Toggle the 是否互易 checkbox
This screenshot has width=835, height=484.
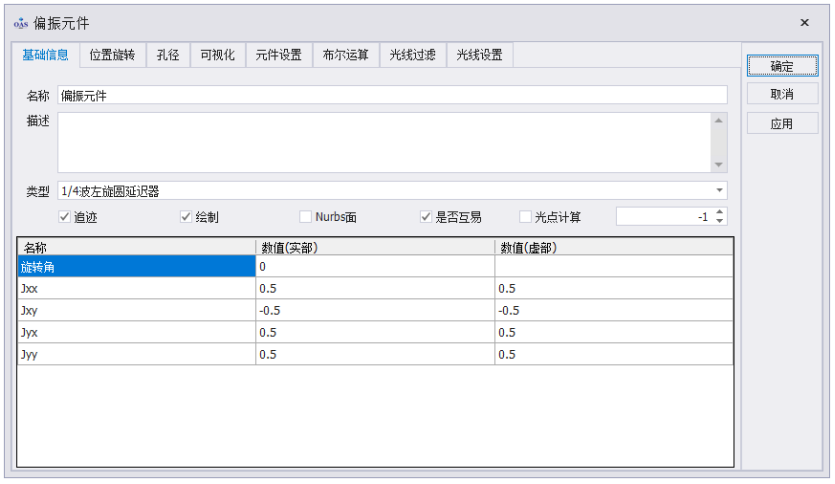(425, 217)
